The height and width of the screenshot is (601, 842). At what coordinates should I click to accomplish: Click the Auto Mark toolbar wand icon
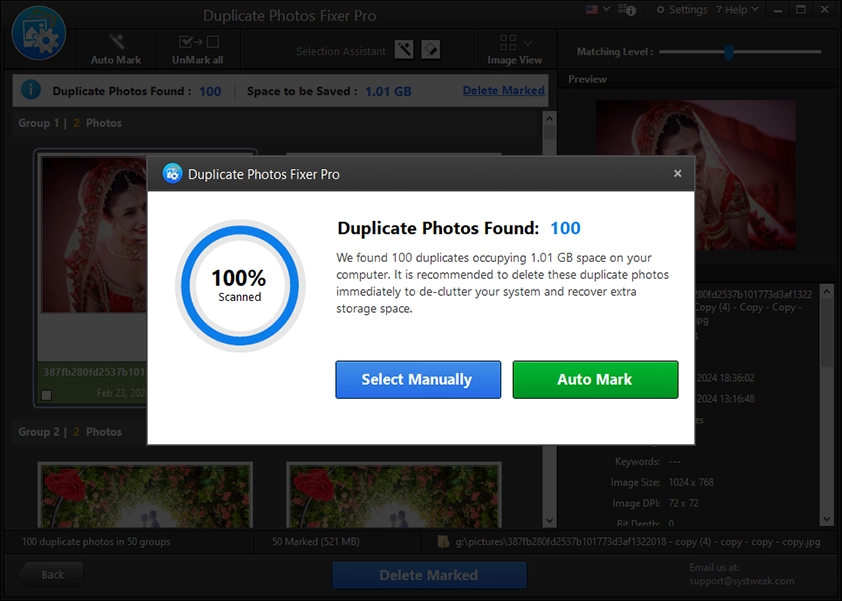tap(116, 42)
